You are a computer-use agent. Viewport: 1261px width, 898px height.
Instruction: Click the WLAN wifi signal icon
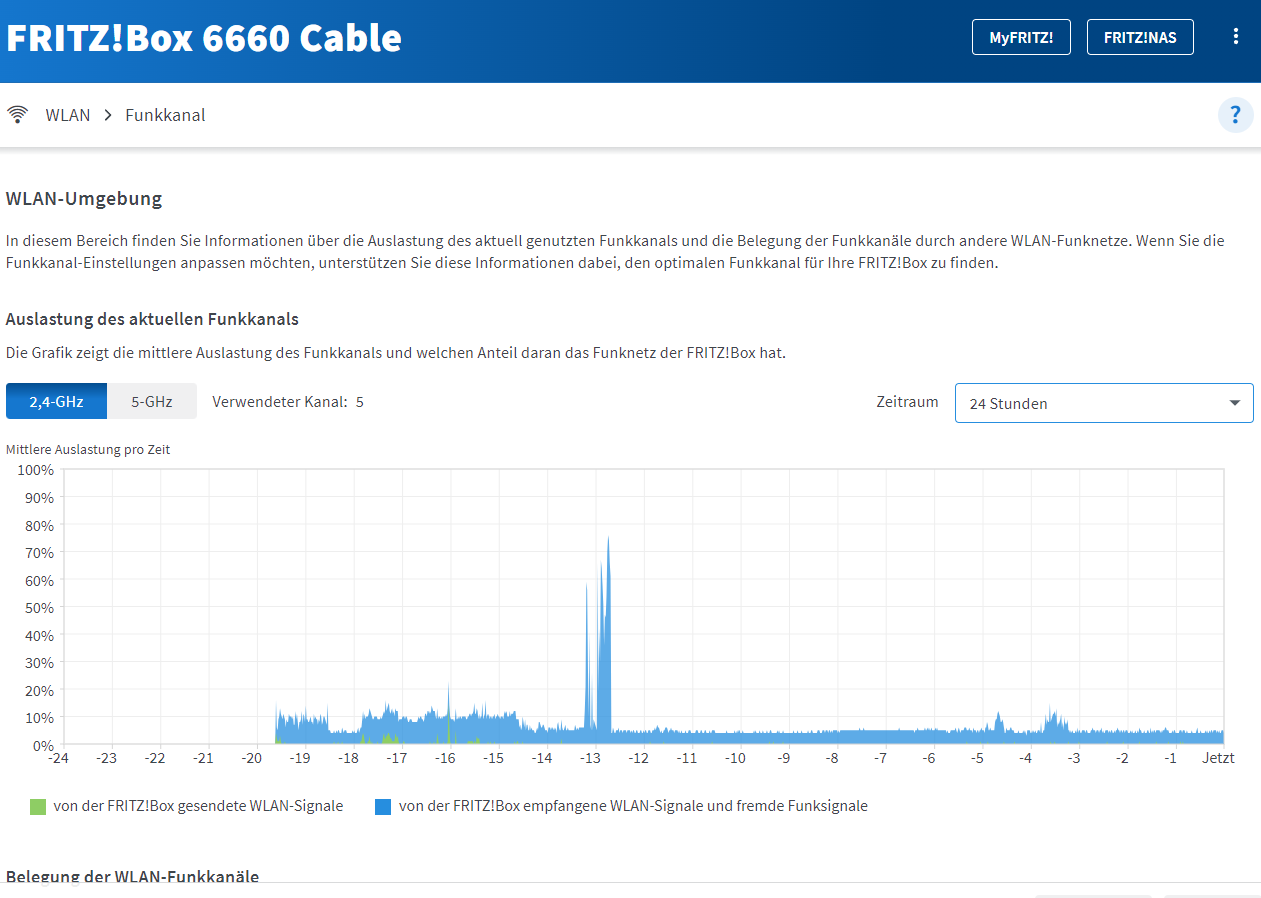click(17, 115)
